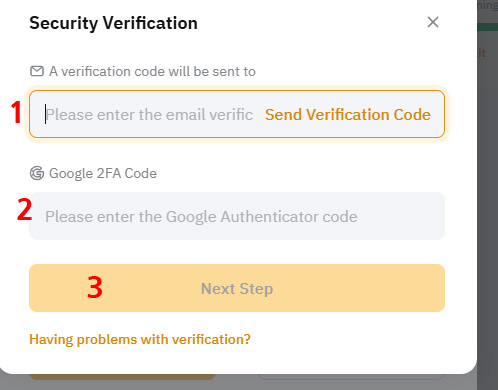
Task: Click the dimmed outlined button behind dialog
Action: [x=352, y=377]
